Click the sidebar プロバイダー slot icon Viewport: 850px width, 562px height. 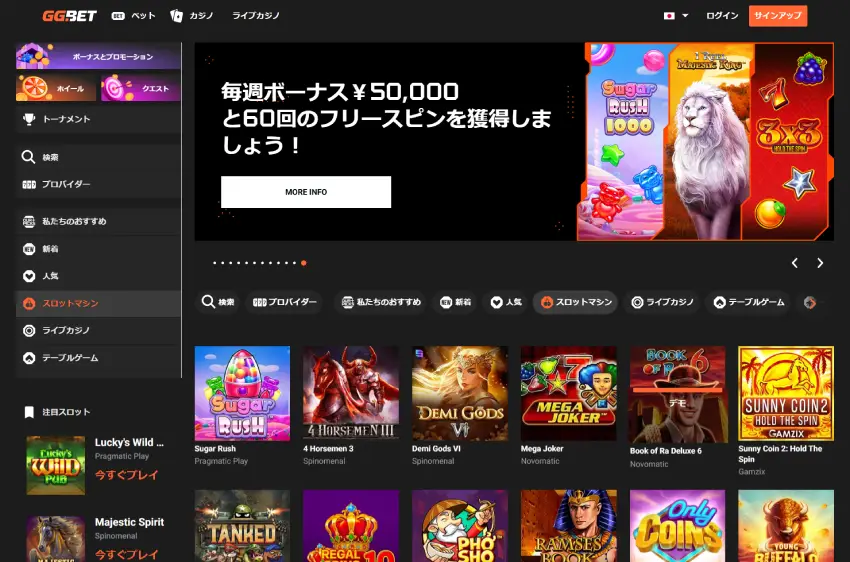(x=29, y=184)
